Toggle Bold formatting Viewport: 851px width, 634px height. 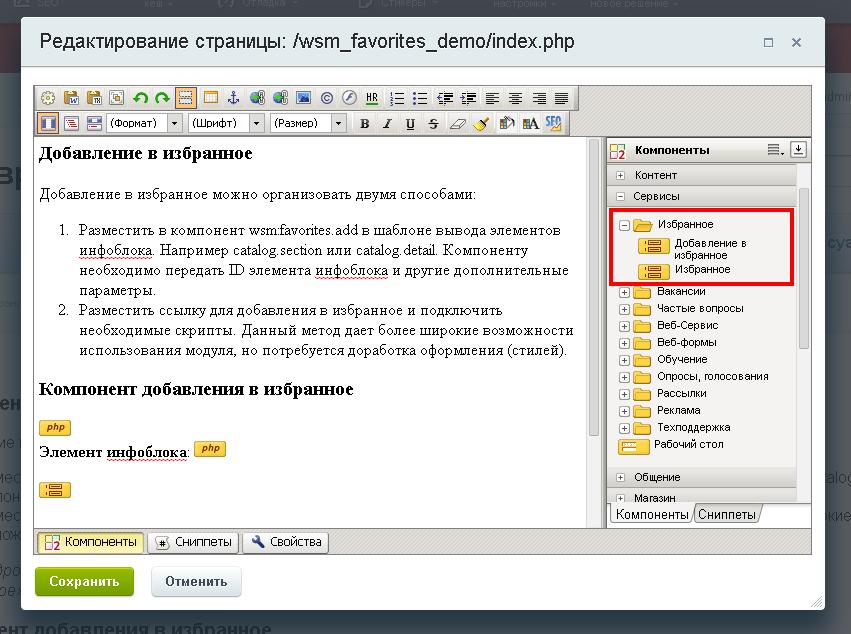pos(364,124)
